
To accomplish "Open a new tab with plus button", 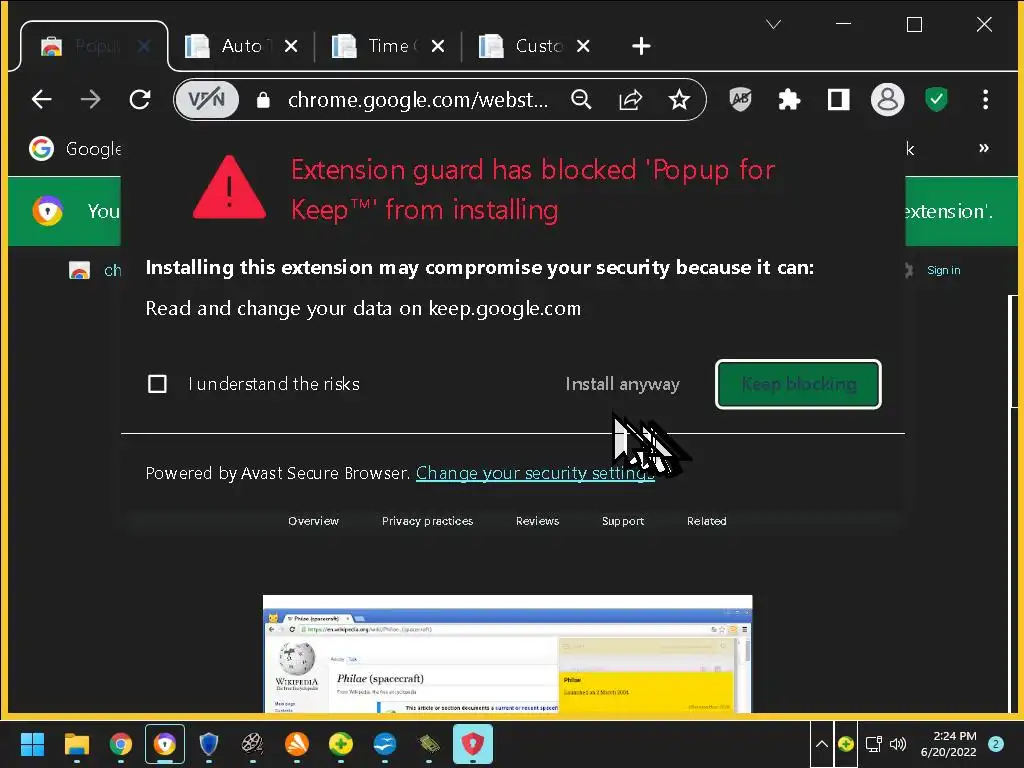I will (x=641, y=46).
